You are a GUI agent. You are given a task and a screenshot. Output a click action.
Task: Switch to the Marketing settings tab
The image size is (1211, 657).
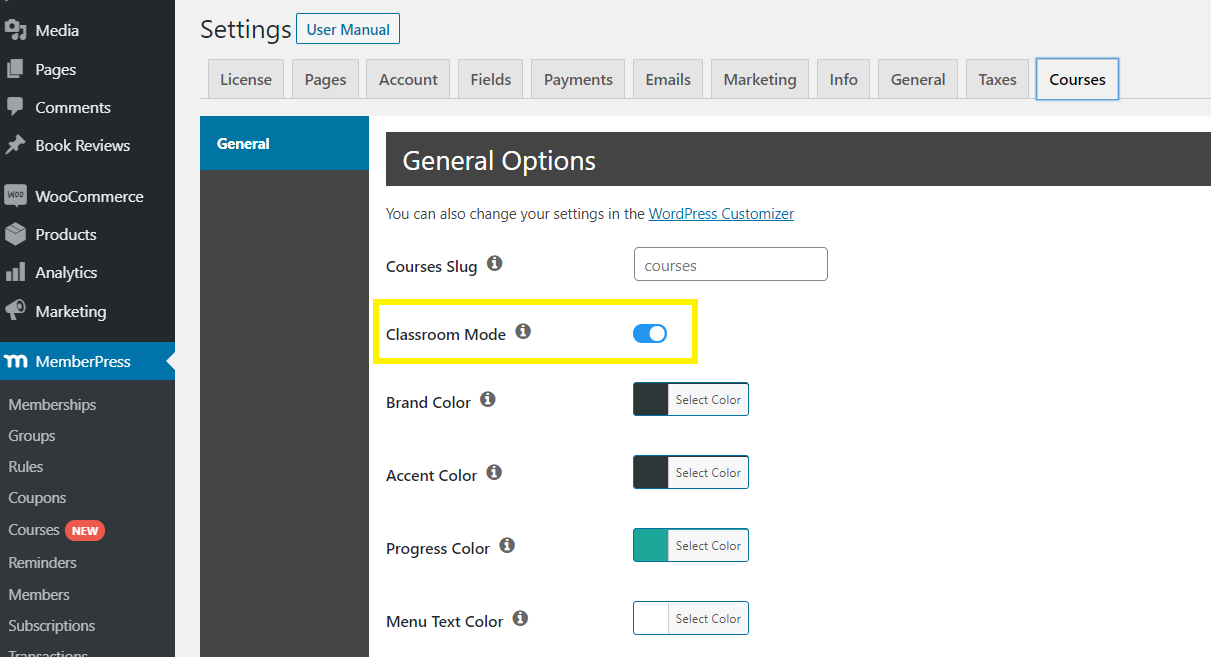(x=760, y=79)
